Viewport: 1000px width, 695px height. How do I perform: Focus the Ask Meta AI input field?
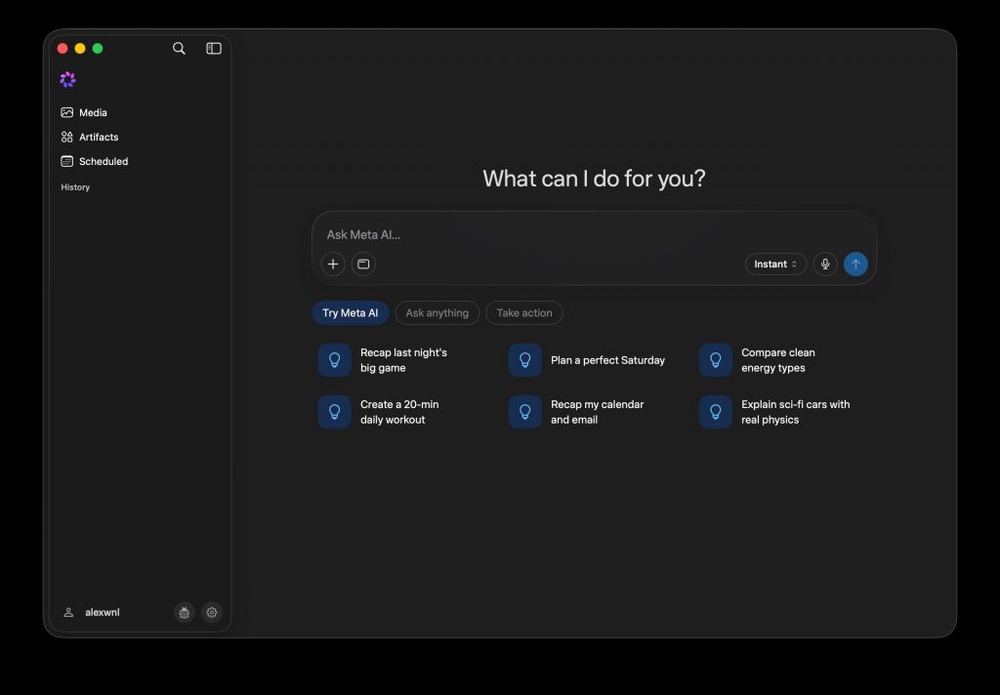pos(593,235)
